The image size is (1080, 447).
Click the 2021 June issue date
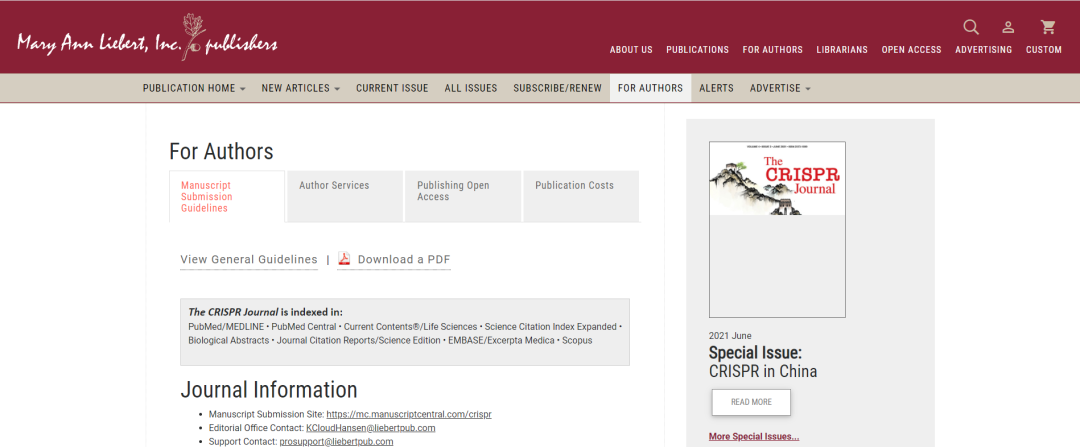click(x=730, y=336)
